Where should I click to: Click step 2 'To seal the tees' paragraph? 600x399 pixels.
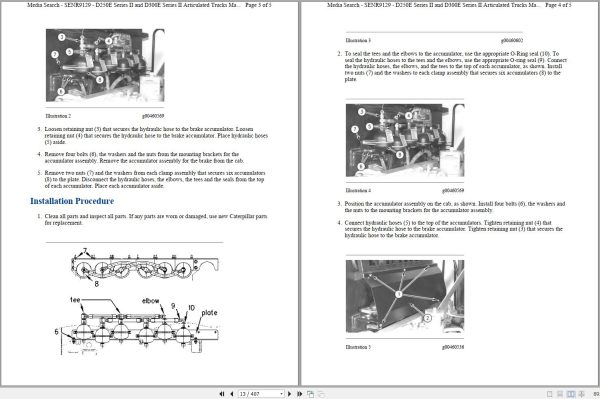click(x=455, y=66)
